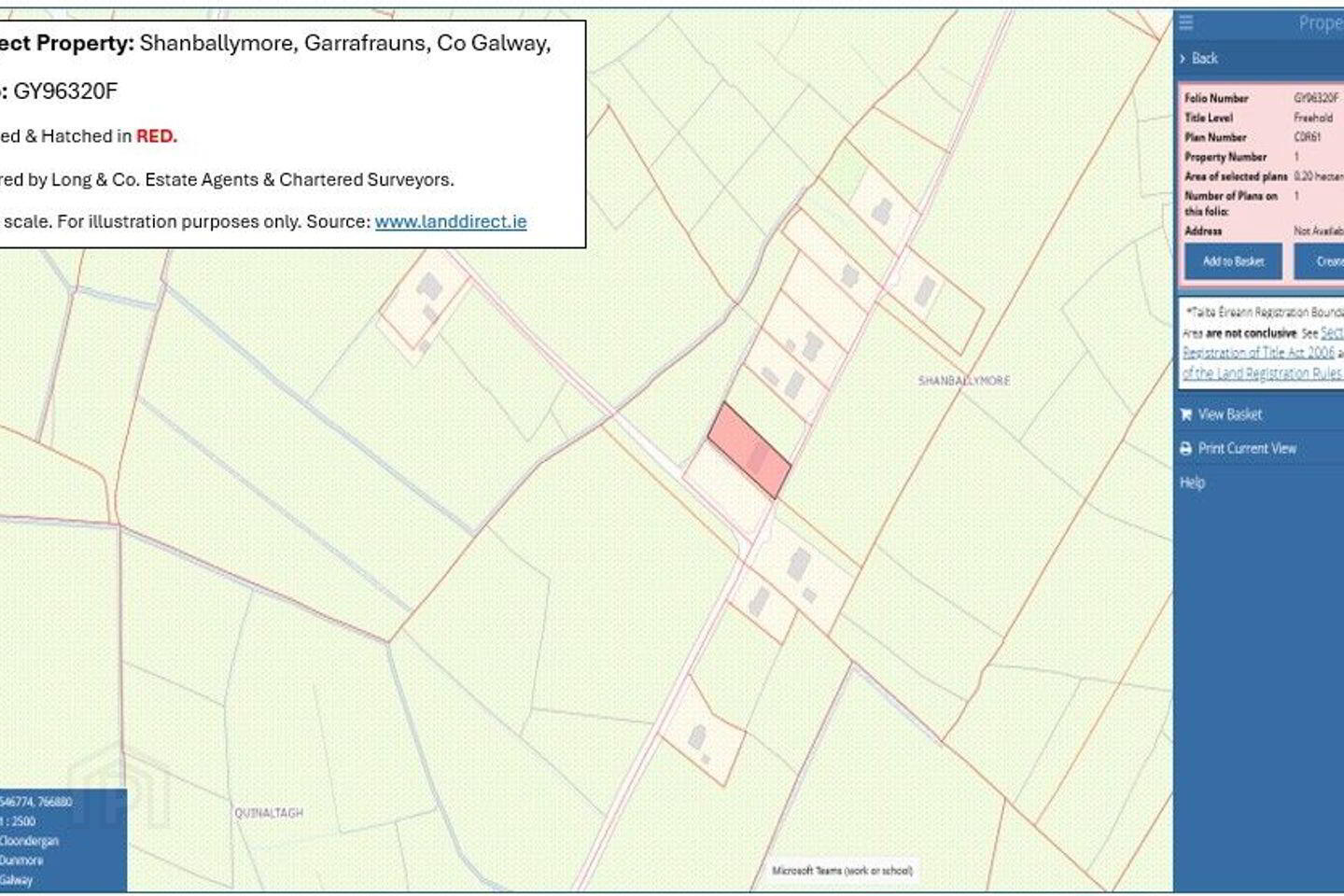Viewport: 1344px width, 896px height.
Task: Click the Dunmore text in the map info box
Action: pyautogui.click(x=21, y=861)
